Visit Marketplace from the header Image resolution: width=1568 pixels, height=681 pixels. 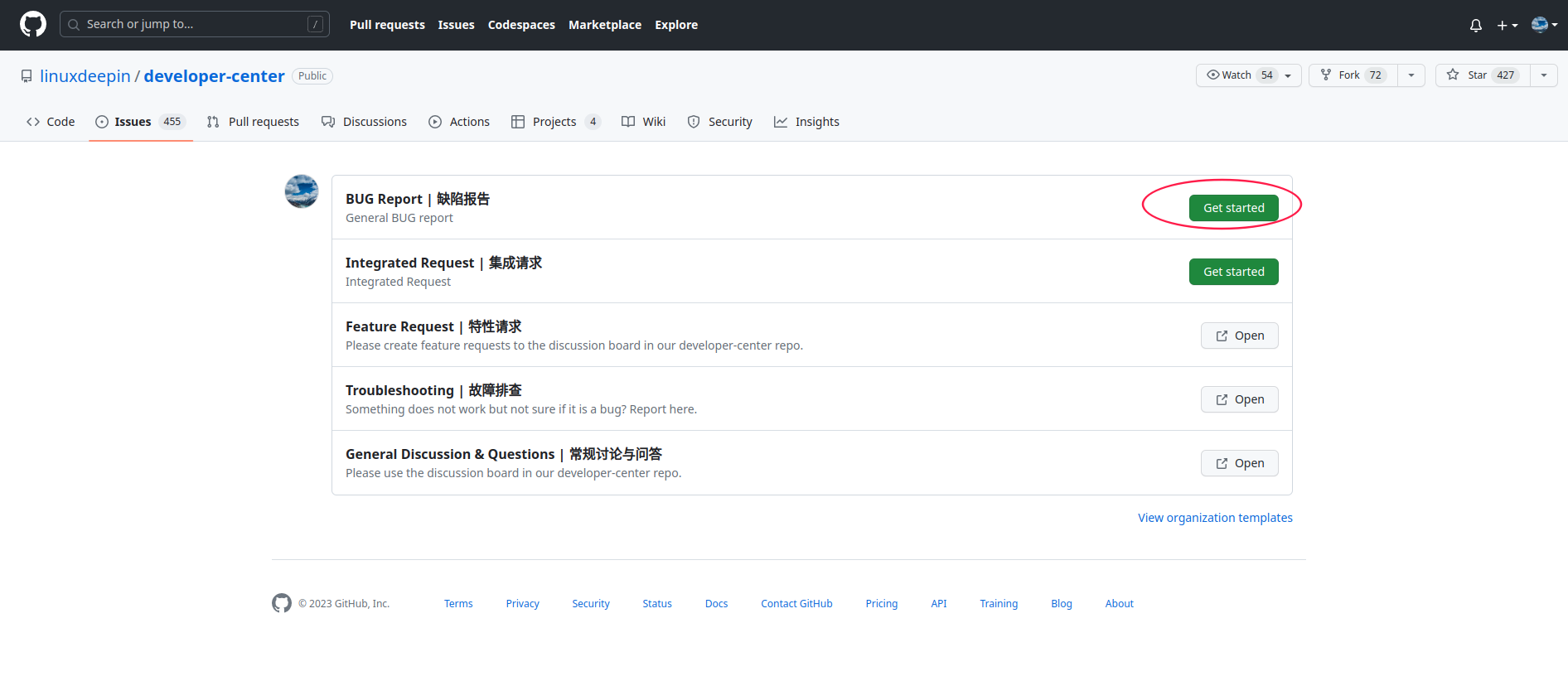point(605,25)
